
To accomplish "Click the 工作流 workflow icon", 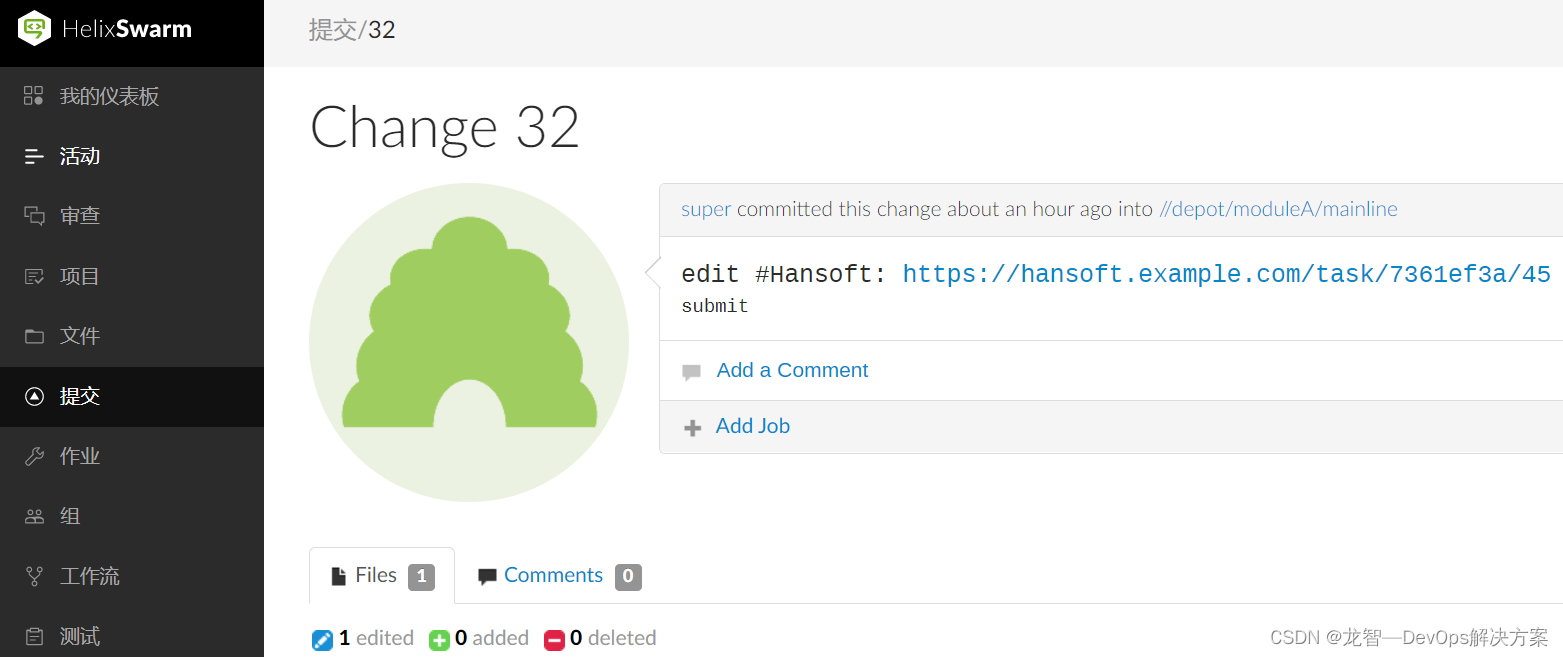I will [x=34, y=576].
